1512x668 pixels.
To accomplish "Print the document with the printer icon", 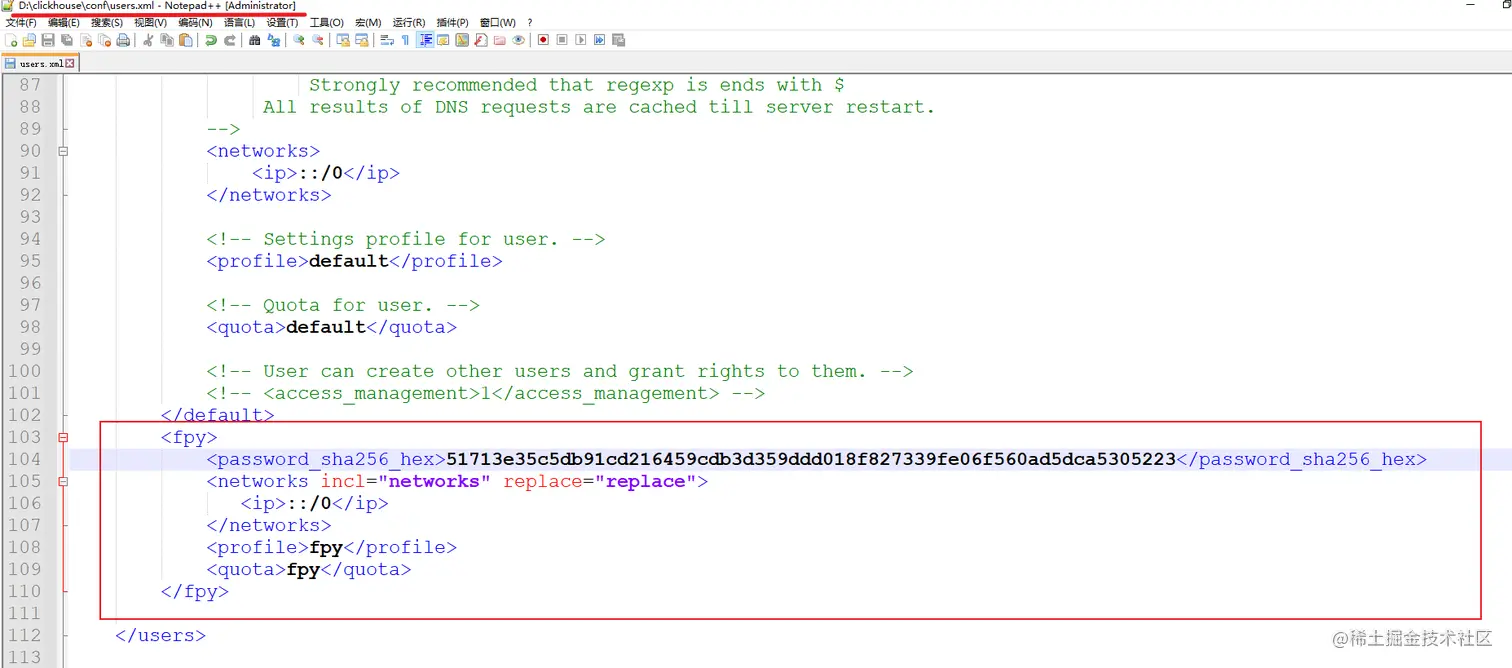I will tap(123, 40).
